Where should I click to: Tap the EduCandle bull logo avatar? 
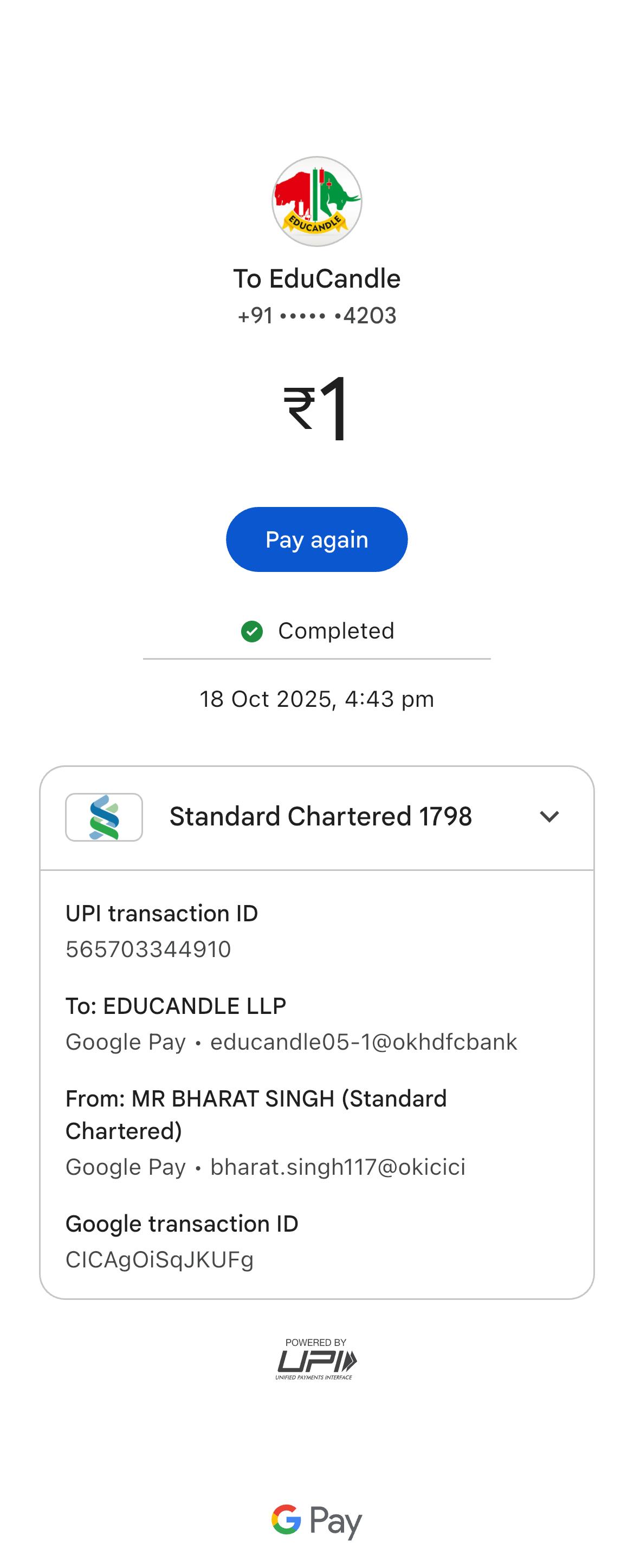coord(316,201)
